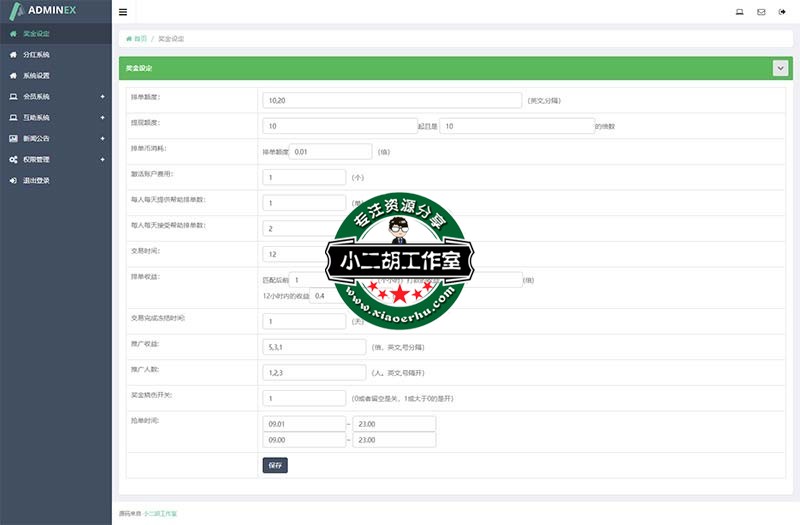Click the home icon in breadcrumb
The width and height of the screenshot is (800, 525).
point(129,38)
